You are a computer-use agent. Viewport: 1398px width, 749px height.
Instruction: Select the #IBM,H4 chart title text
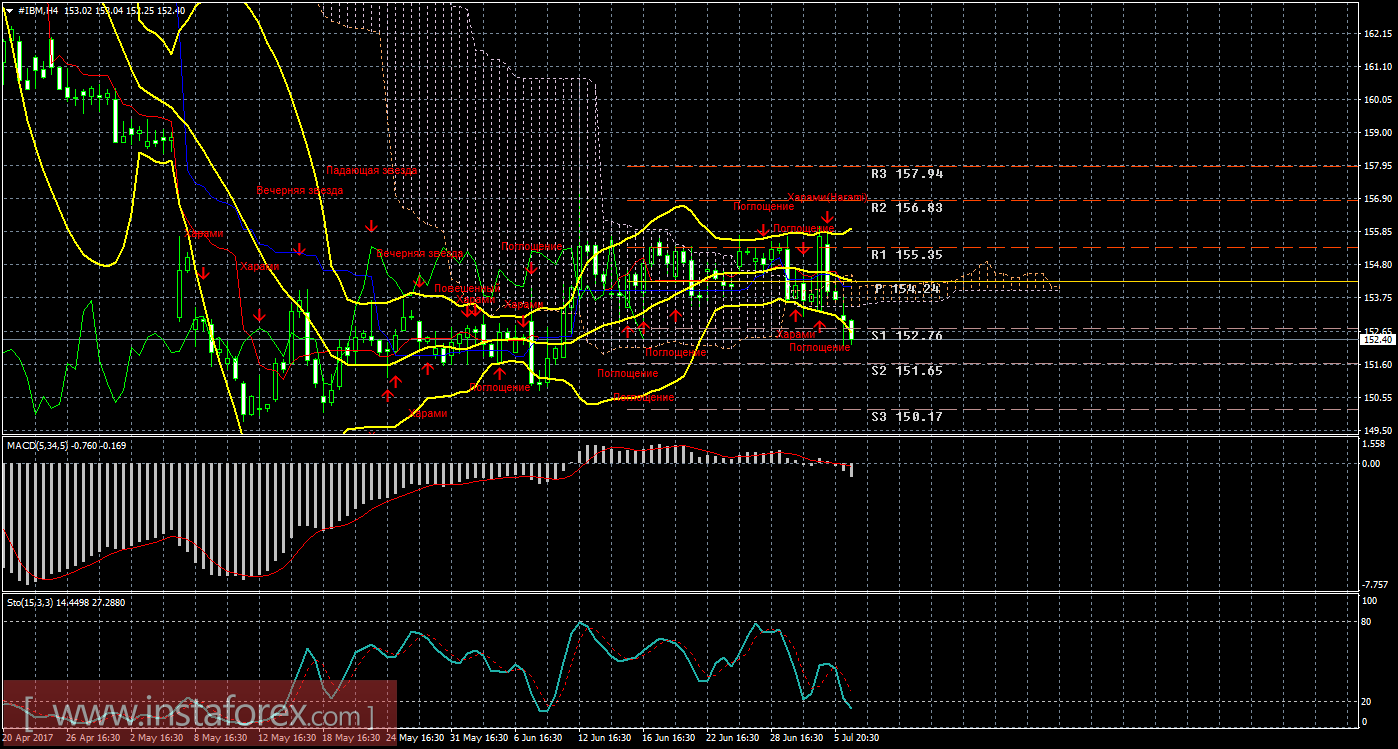(37, 10)
